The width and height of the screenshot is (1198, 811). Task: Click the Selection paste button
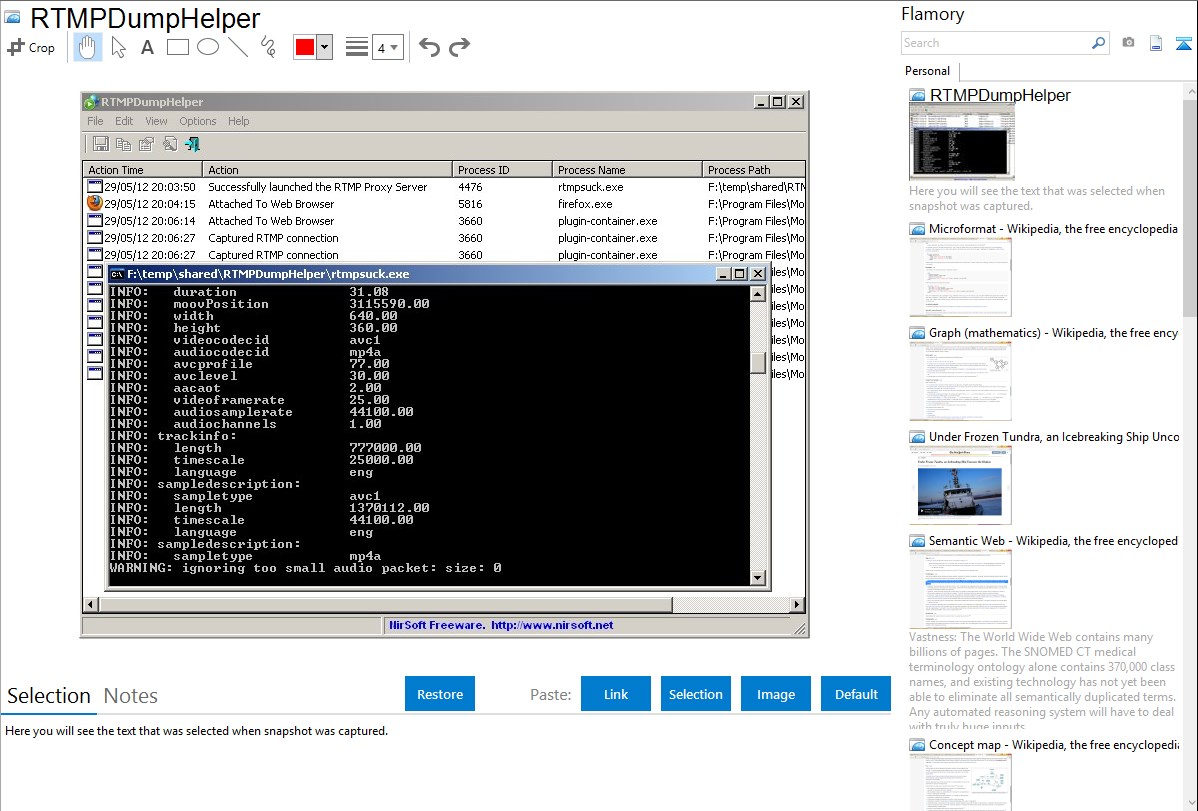click(x=696, y=694)
